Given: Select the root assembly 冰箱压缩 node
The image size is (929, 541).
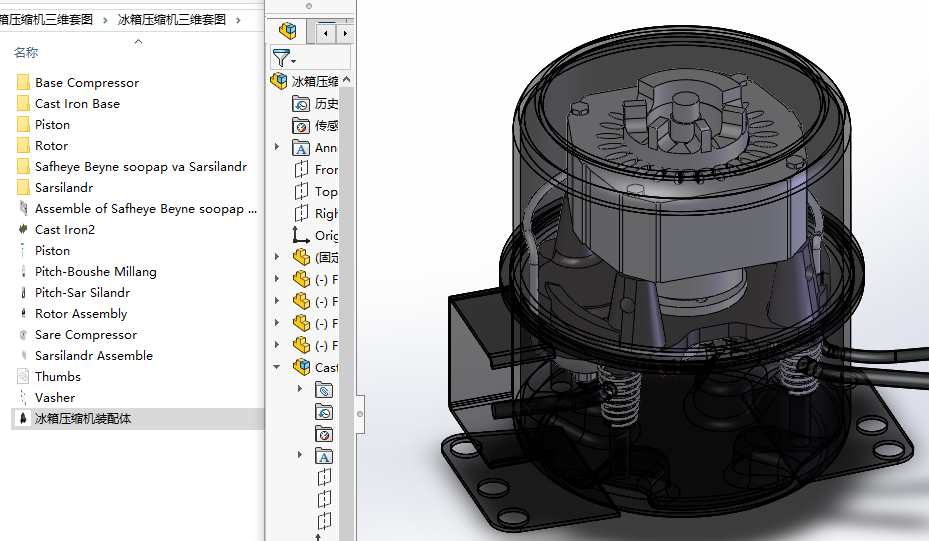Looking at the screenshot, I should pyautogui.click(x=314, y=82).
